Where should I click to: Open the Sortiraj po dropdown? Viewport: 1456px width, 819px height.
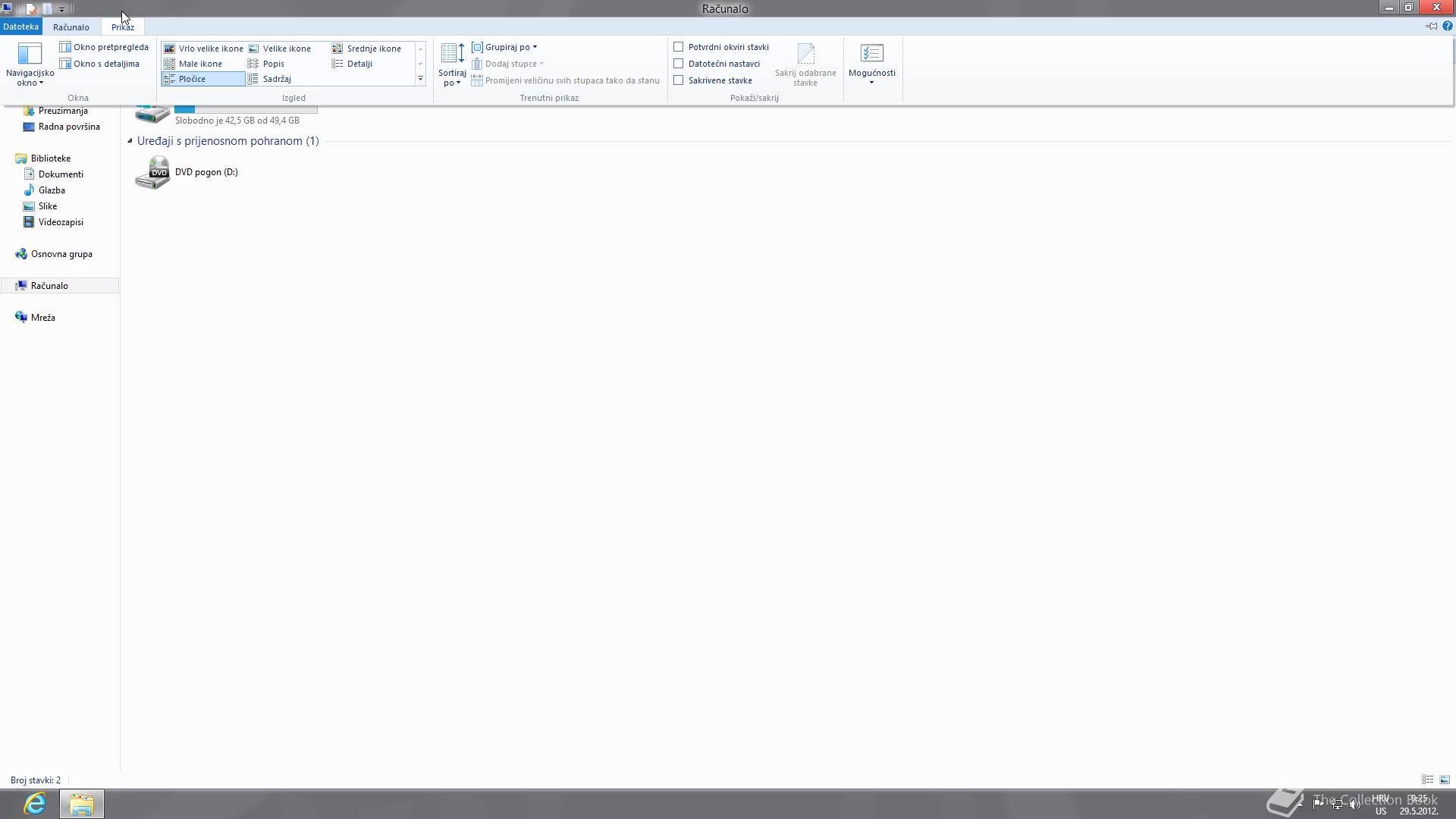click(x=452, y=64)
